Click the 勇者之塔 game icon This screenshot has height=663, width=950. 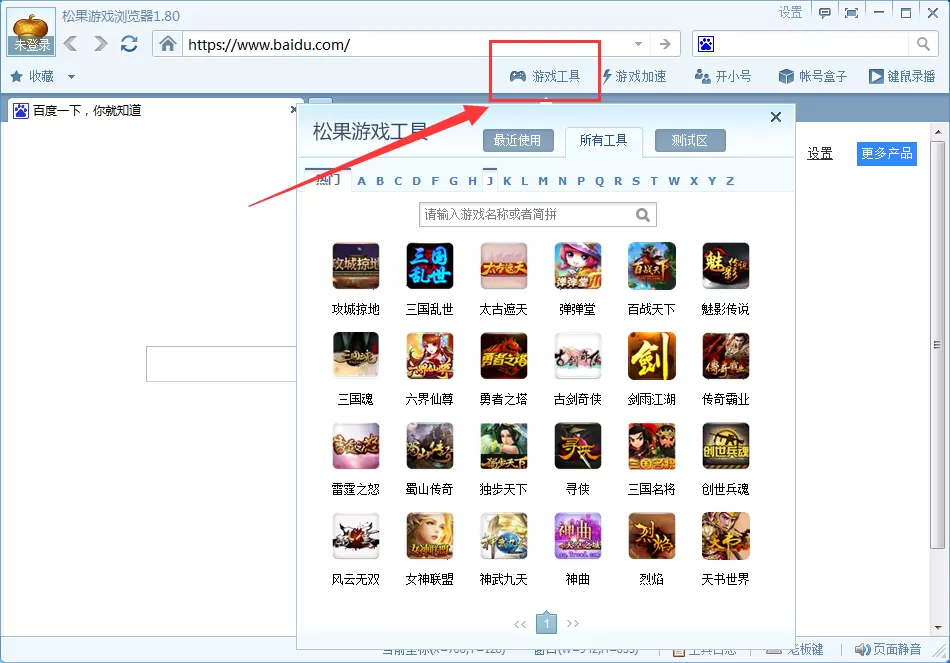click(503, 356)
